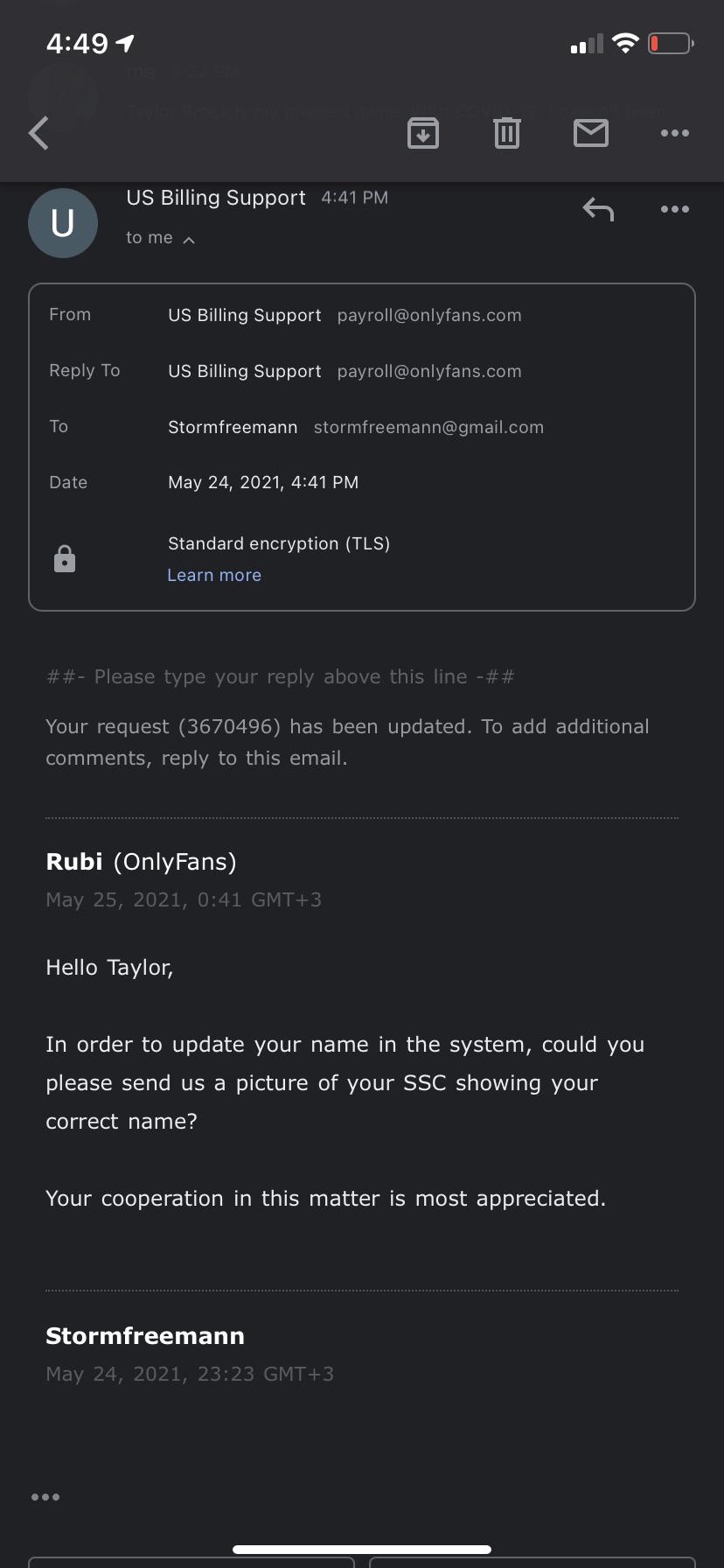Image resolution: width=724 pixels, height=1568 pixels.
Task: Archive this email with the archive icon
Action: (423, 133)
